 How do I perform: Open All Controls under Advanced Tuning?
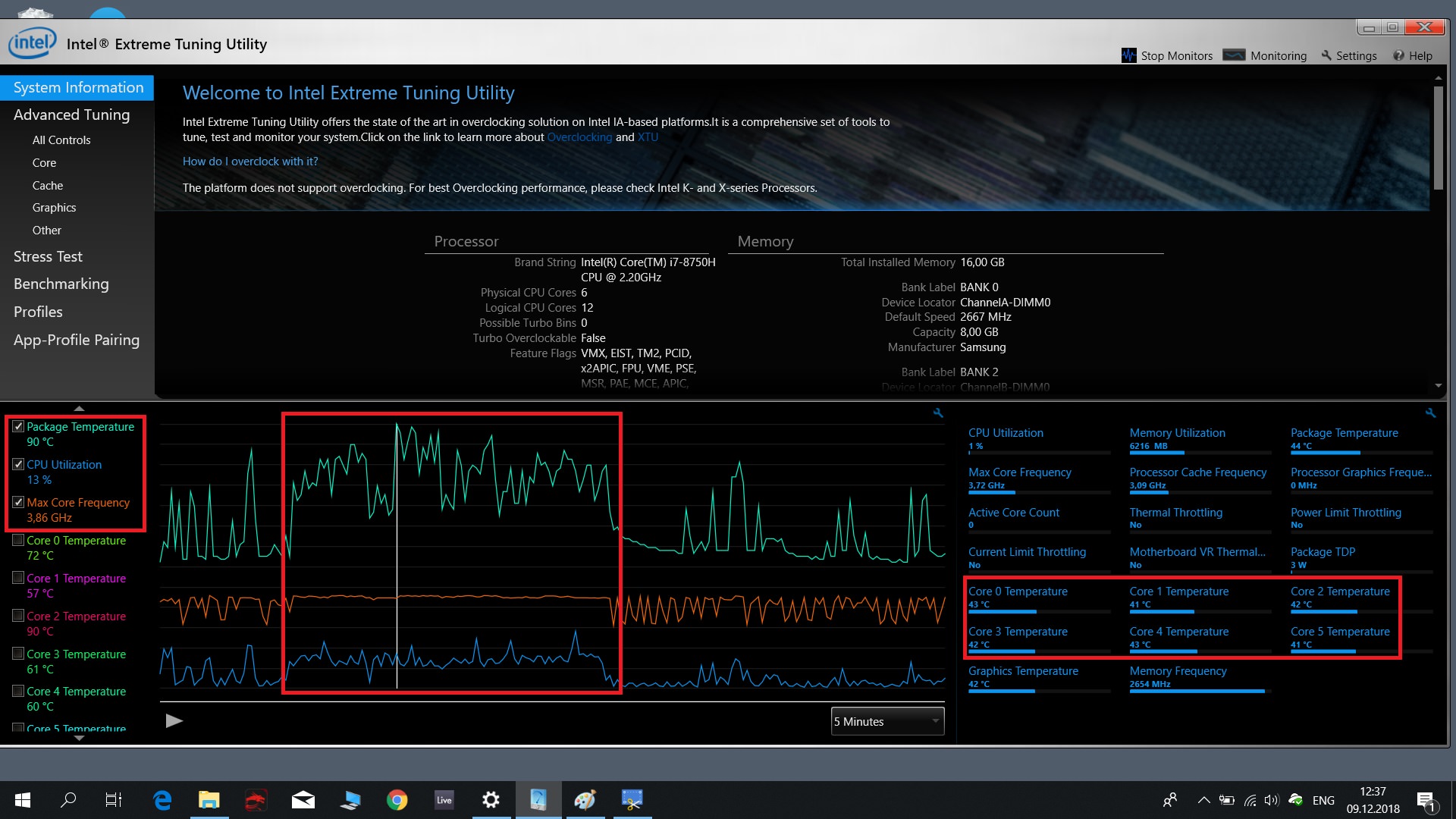61,140
